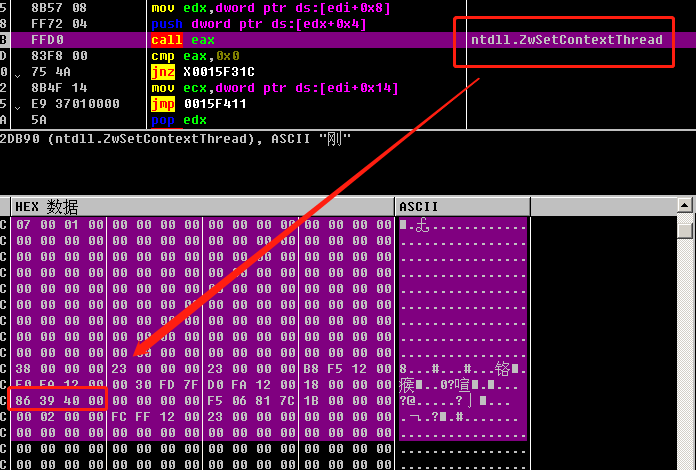Select the "mov ecx,dword ptr ds:[edi+0x14]" instruction
Viewport: 696px width, 470px height.
275,88
